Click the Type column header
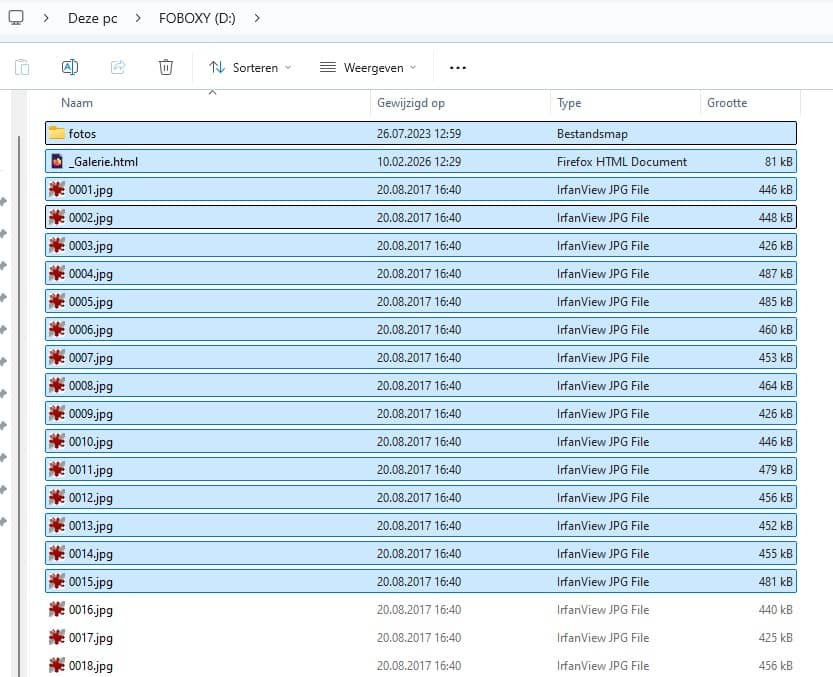Image resolution: width=833 pixels, height=677 pixels. [569, 103]
